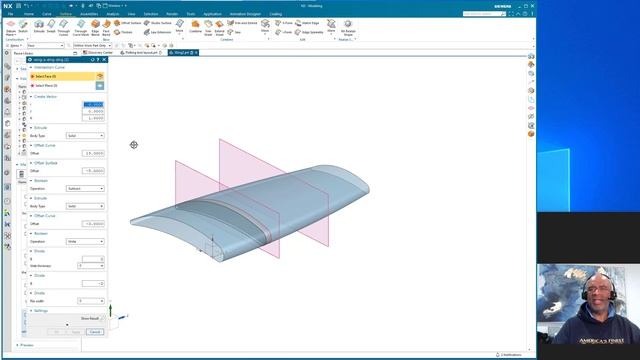
Task: Select the Extend Sheet tool
Action: pyautogui.click(x=220, y=28)
